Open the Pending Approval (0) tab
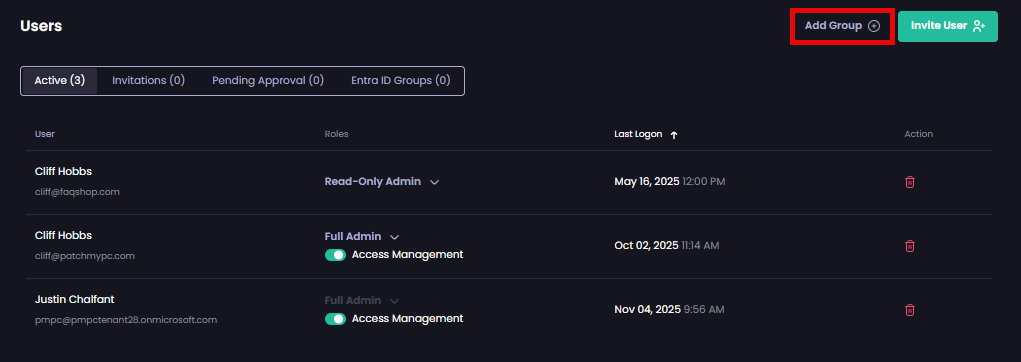 click(x=268, y=81)
